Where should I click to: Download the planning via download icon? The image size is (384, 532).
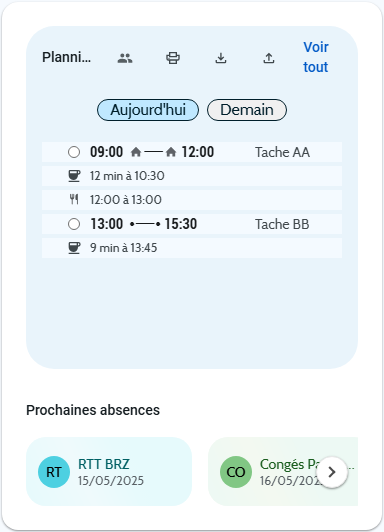[221, 58]
